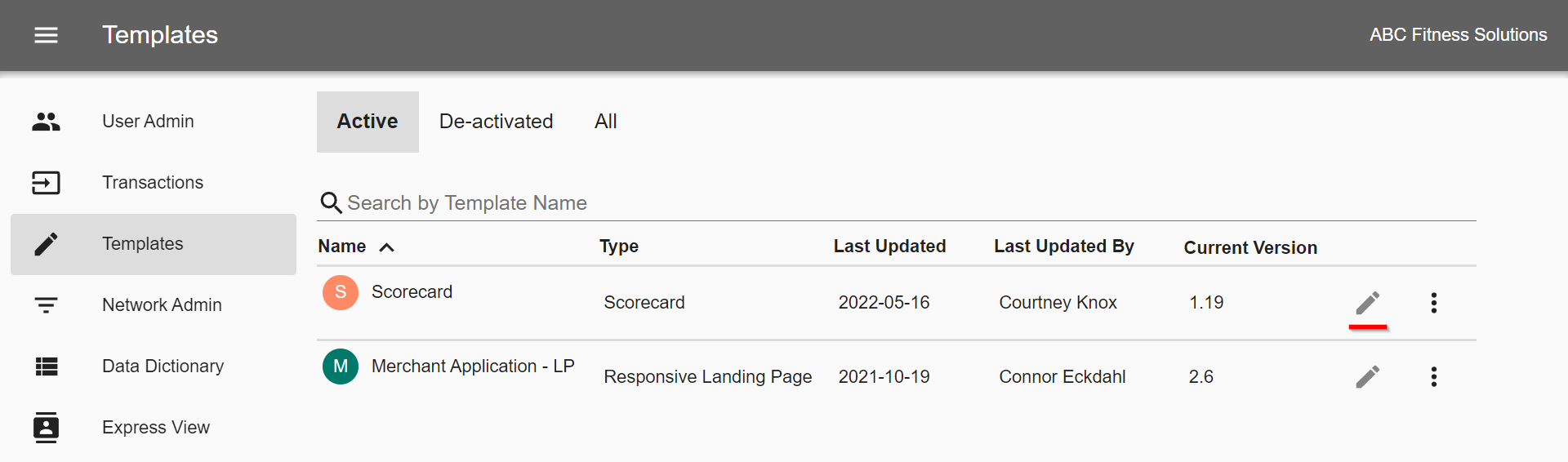Click the green M avatar for Merchant Application

341,366
